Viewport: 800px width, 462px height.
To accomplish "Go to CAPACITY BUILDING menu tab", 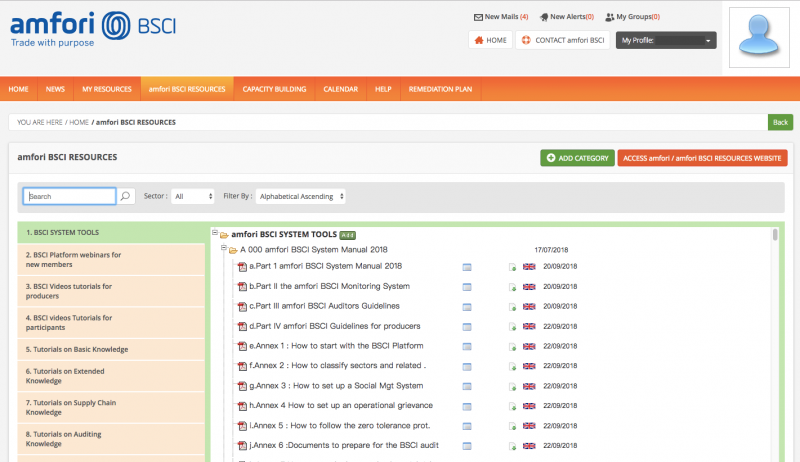I will click(274, 89).
